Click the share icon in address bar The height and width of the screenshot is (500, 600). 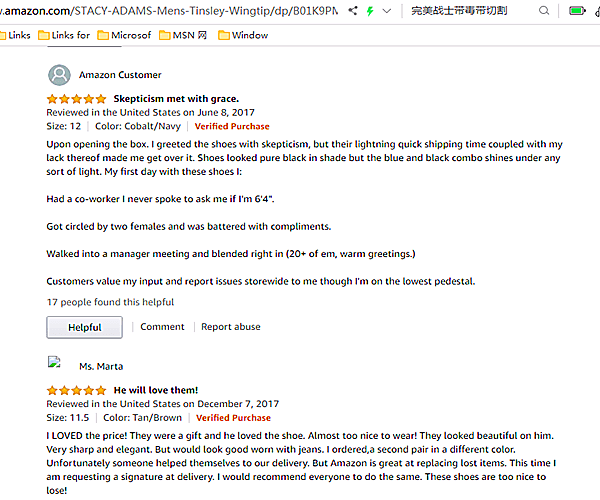(351, 11)
